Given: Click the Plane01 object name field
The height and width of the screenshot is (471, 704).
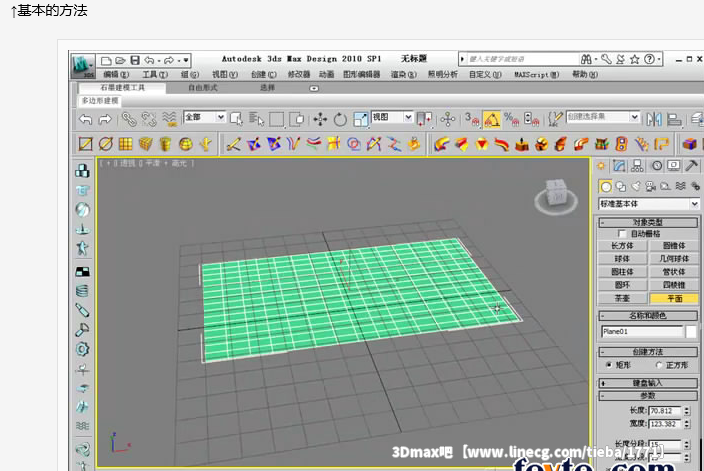Looking at the screenshot, I should [x=642, y=332].
